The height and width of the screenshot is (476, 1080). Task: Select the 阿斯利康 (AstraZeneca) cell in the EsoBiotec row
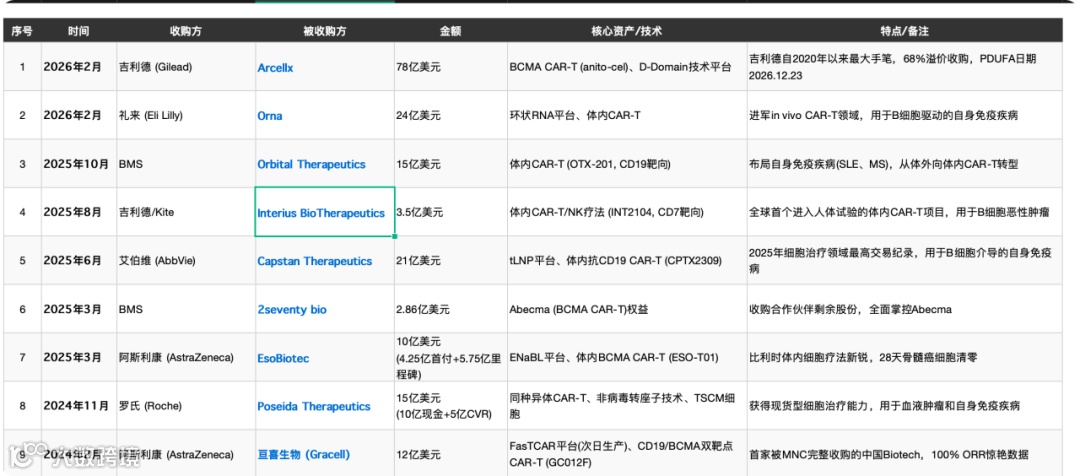click(185, 358)
